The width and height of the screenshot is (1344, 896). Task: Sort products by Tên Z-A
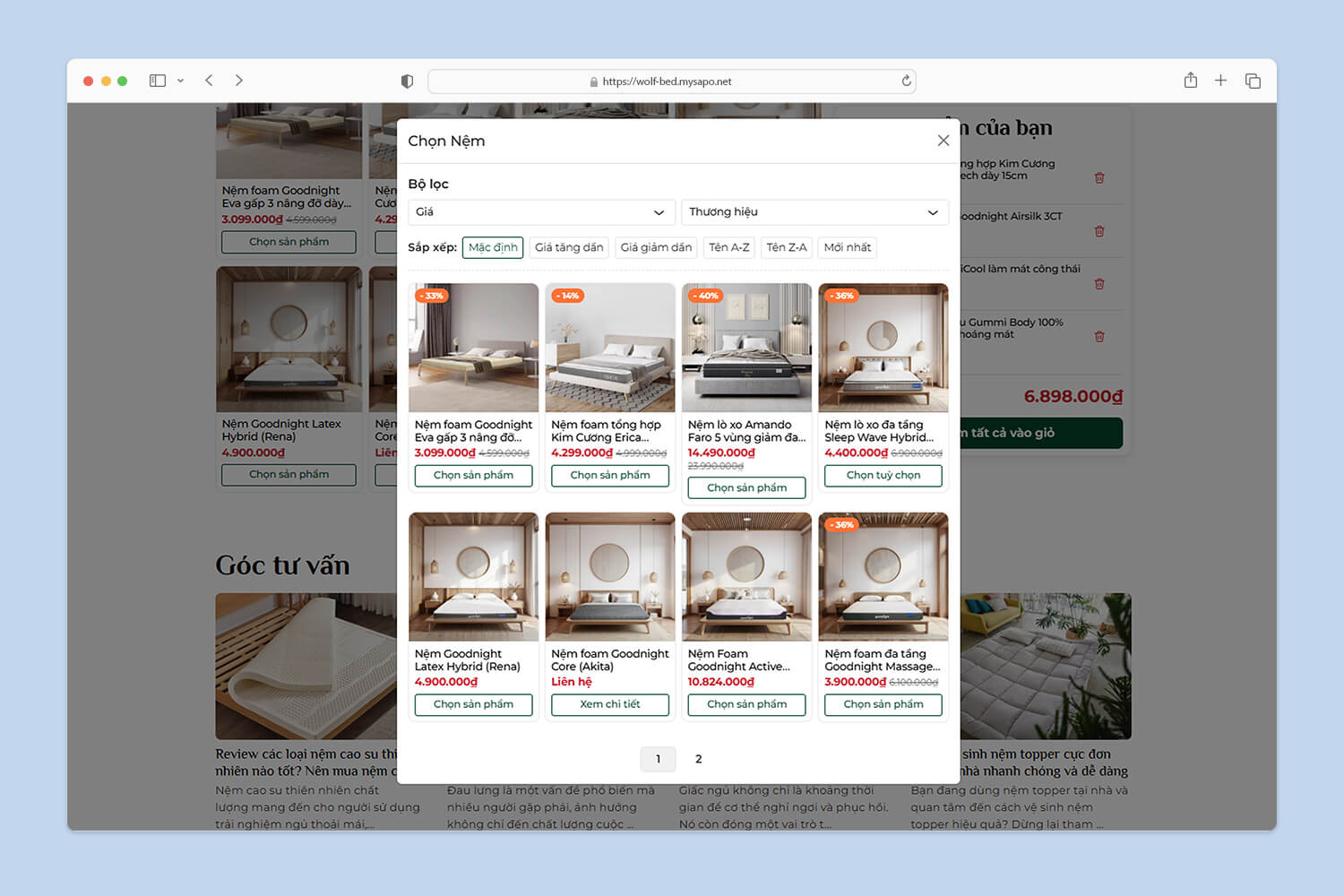(x=787, y=247)
